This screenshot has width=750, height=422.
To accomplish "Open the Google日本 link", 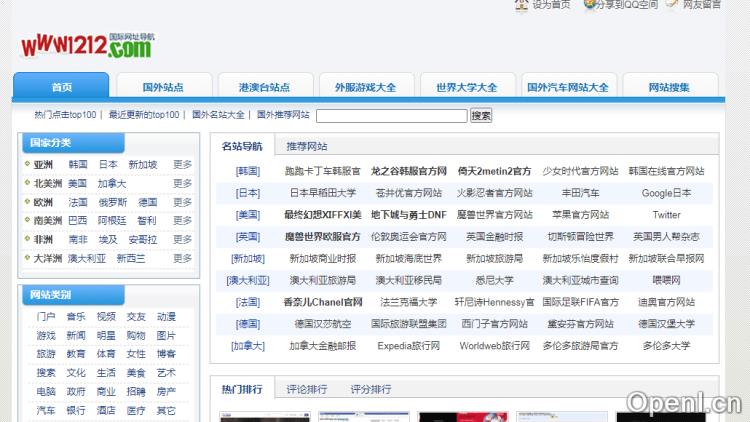I will [666, 193].
